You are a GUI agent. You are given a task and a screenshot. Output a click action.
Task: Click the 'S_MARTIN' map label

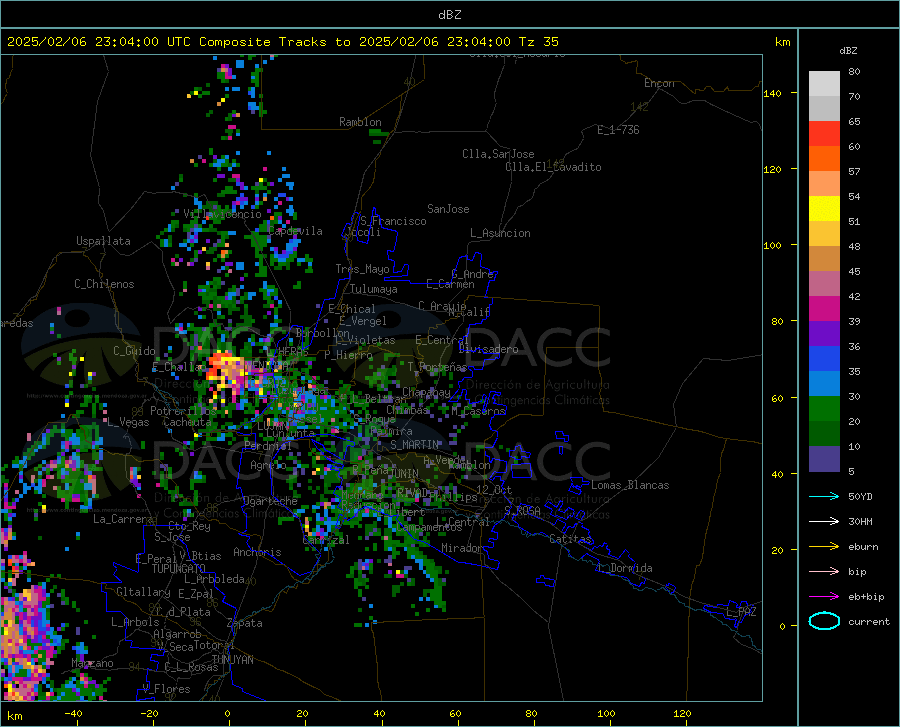click(x=414, y=445)
